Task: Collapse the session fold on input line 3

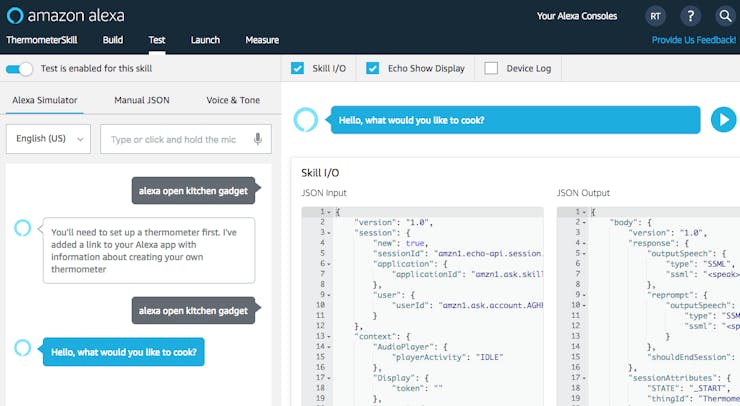Action: point(329,233)
